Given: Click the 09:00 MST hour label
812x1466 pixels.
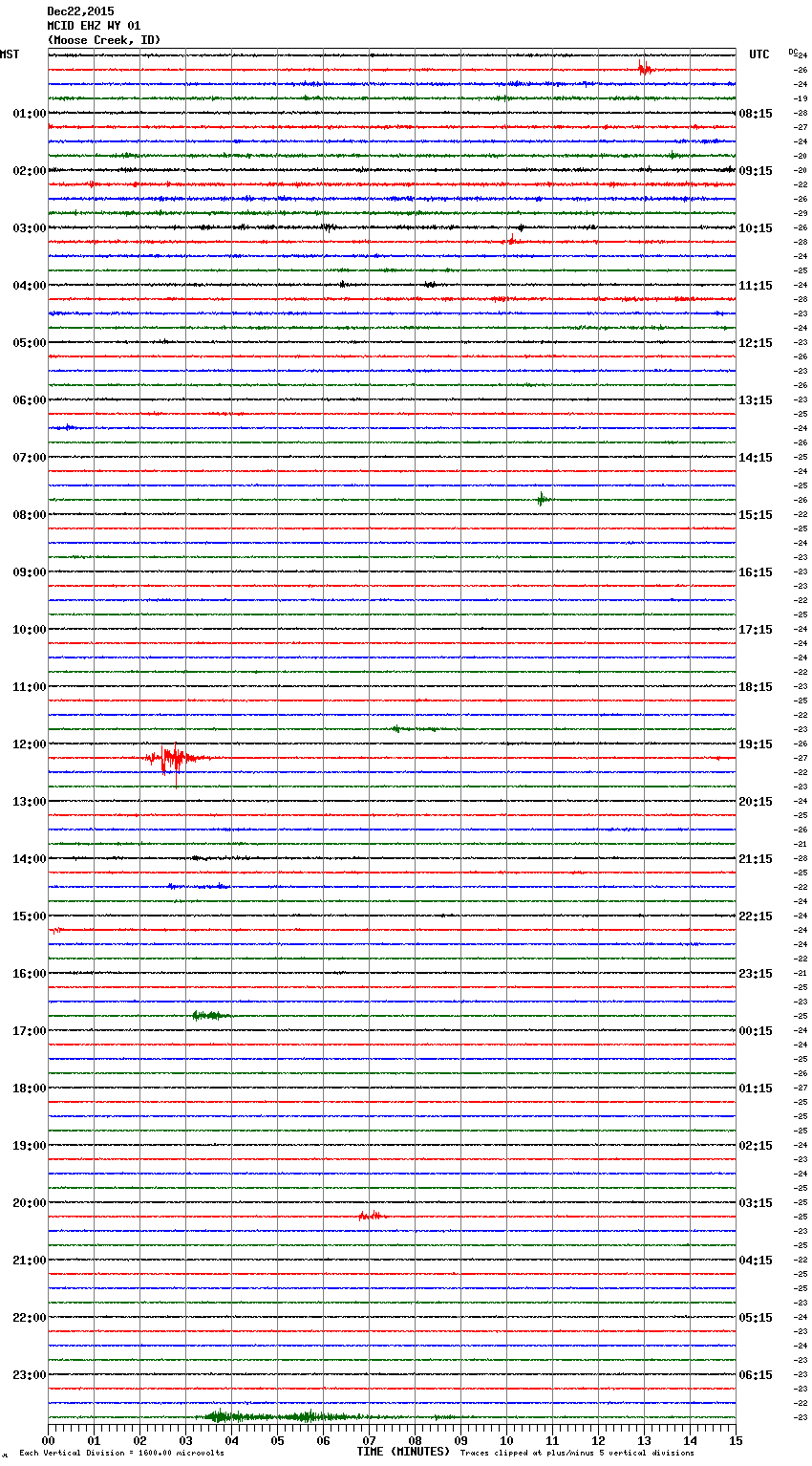Looking at the screenshot, I should 29,572.
